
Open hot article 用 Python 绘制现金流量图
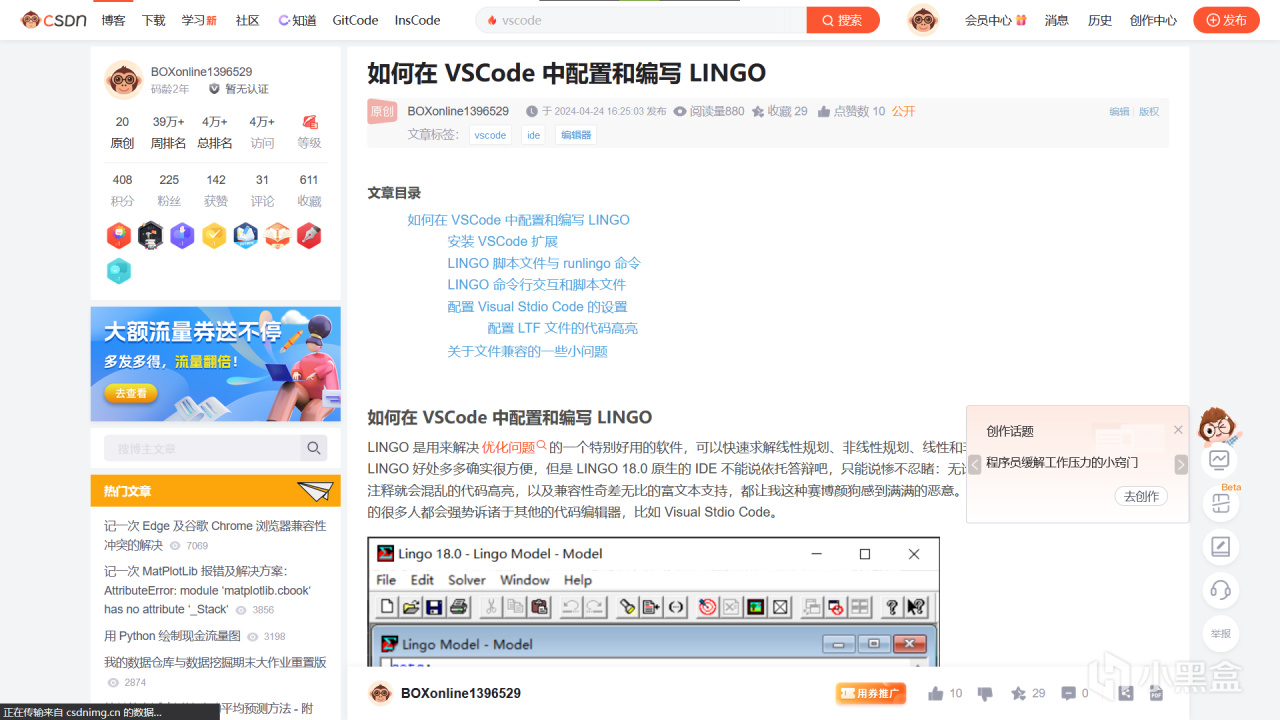point(172,636)
